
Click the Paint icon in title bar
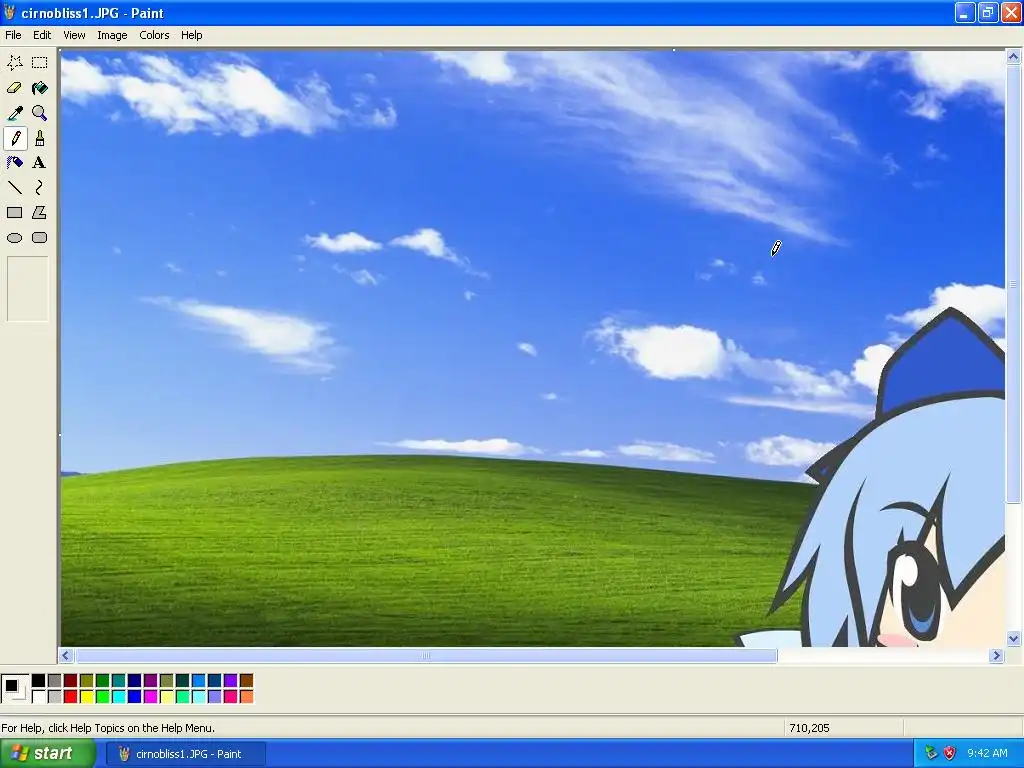tap(9, 12)
